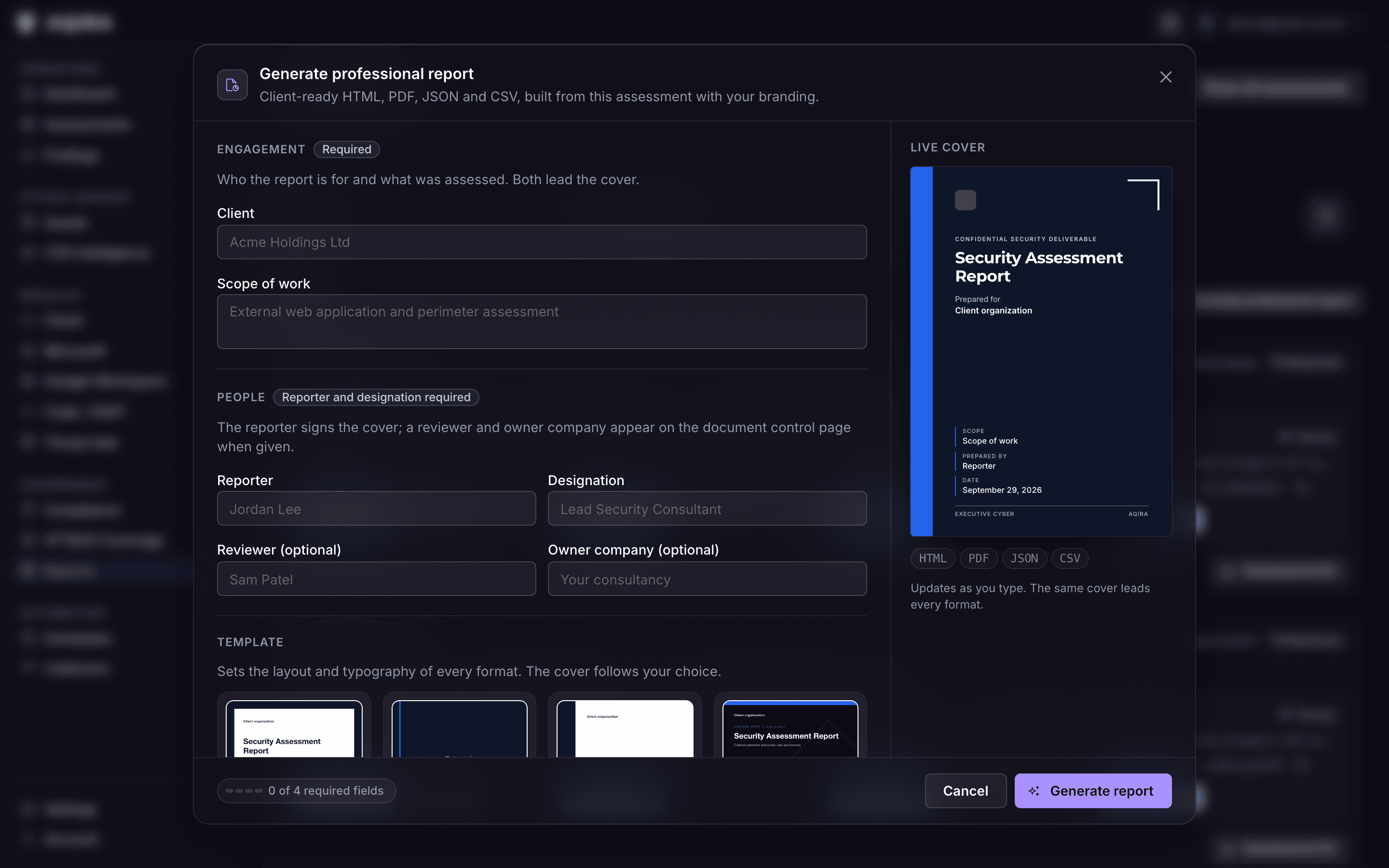The image size is (1389, 868).
Task: Click the EXECUTIVE CYBER footer text
Action: coord(984,515)
